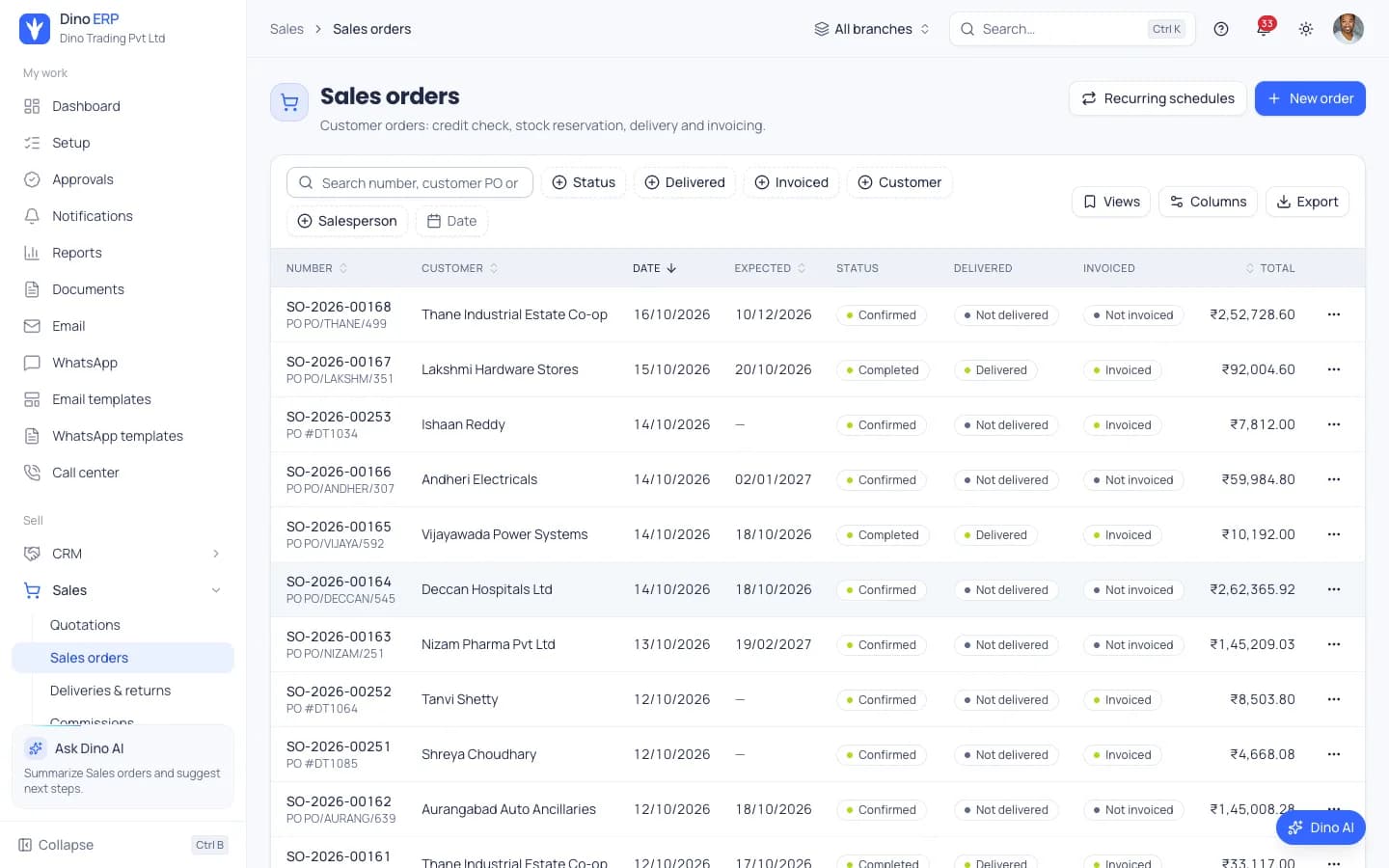The width and height of the screenshot is (1389, 868).
Task: Click the New order button
Action: (1310, 98)
